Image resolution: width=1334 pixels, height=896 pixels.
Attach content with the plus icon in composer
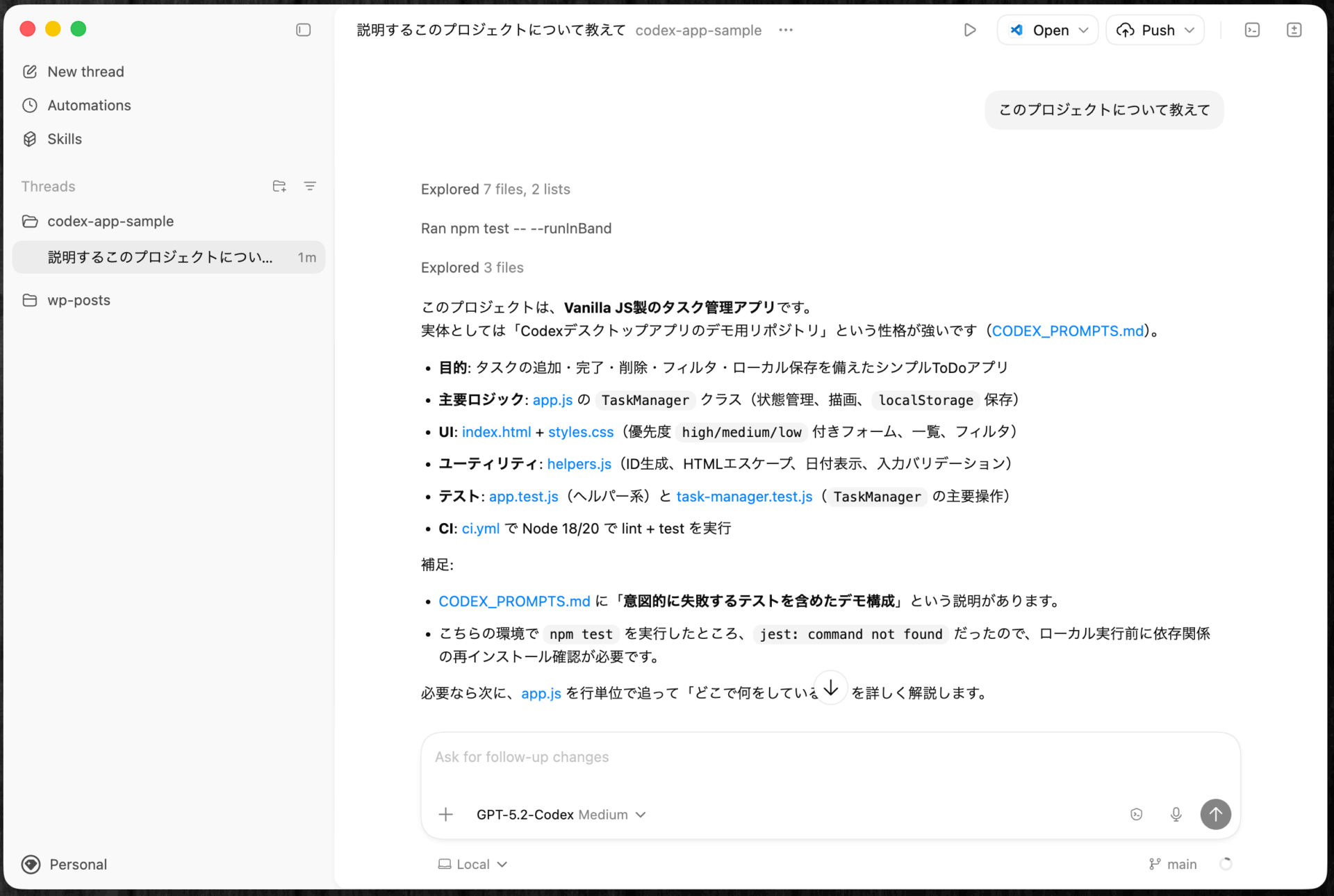click(x=445, y=814)
